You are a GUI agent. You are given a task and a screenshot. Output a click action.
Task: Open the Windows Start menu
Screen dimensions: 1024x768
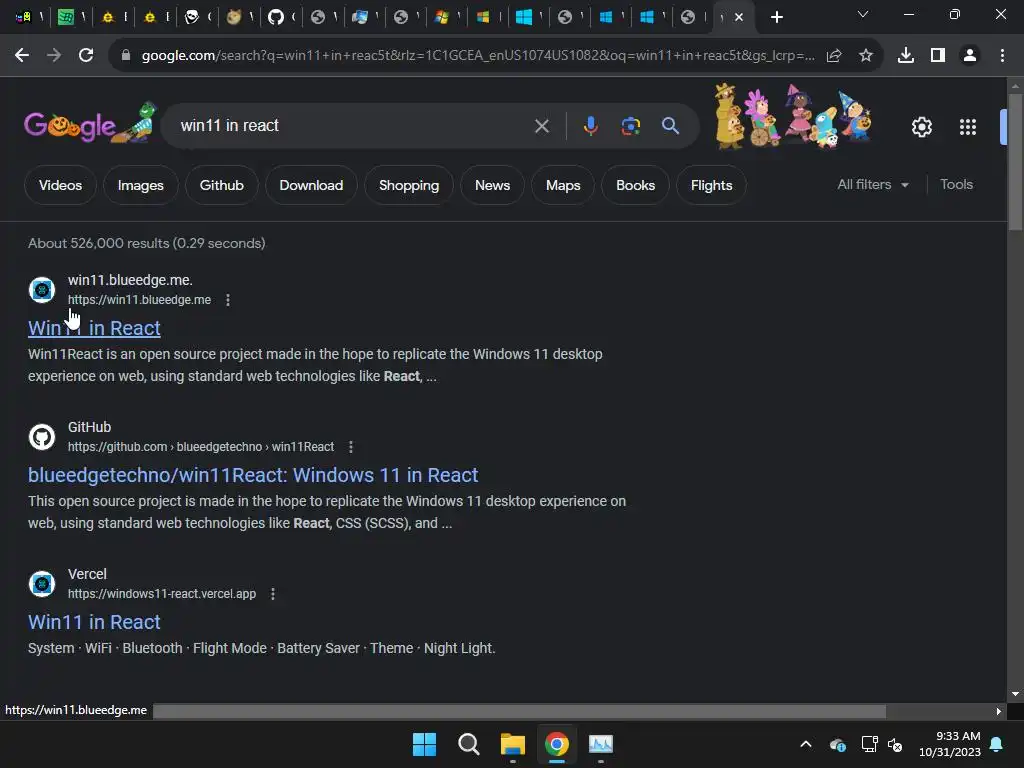click(x=424, y=744)
